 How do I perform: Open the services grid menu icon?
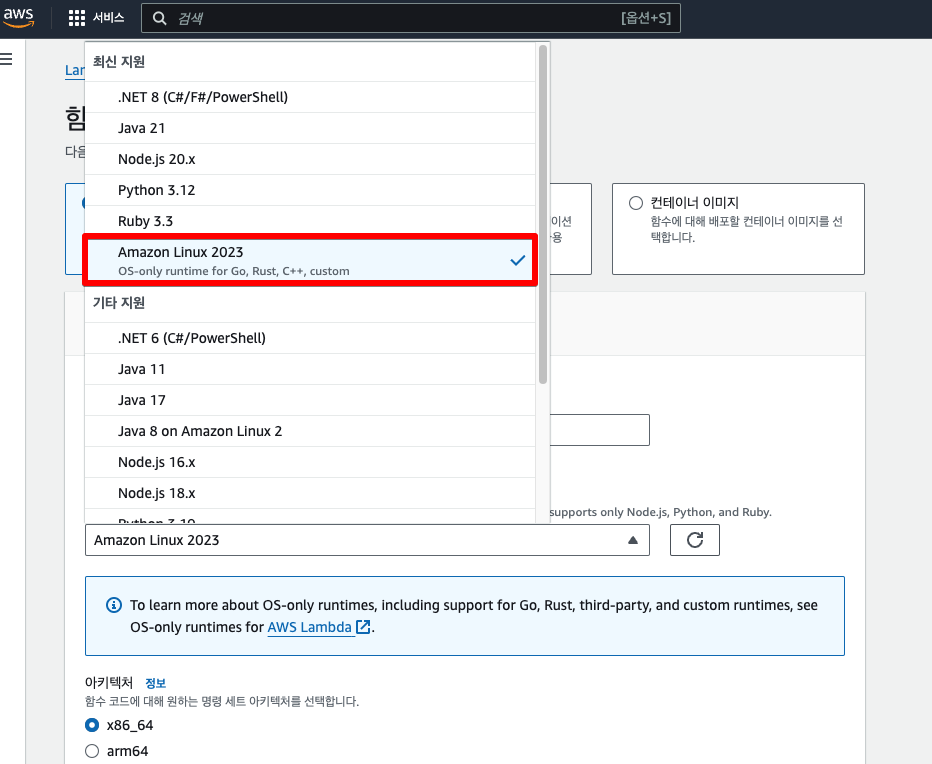[77, 18]
